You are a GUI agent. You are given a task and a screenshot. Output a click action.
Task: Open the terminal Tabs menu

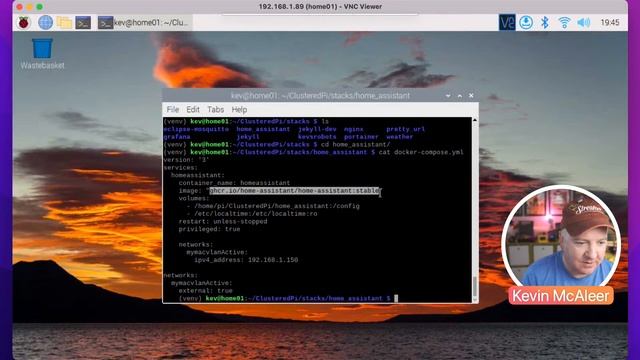point(216,109)
